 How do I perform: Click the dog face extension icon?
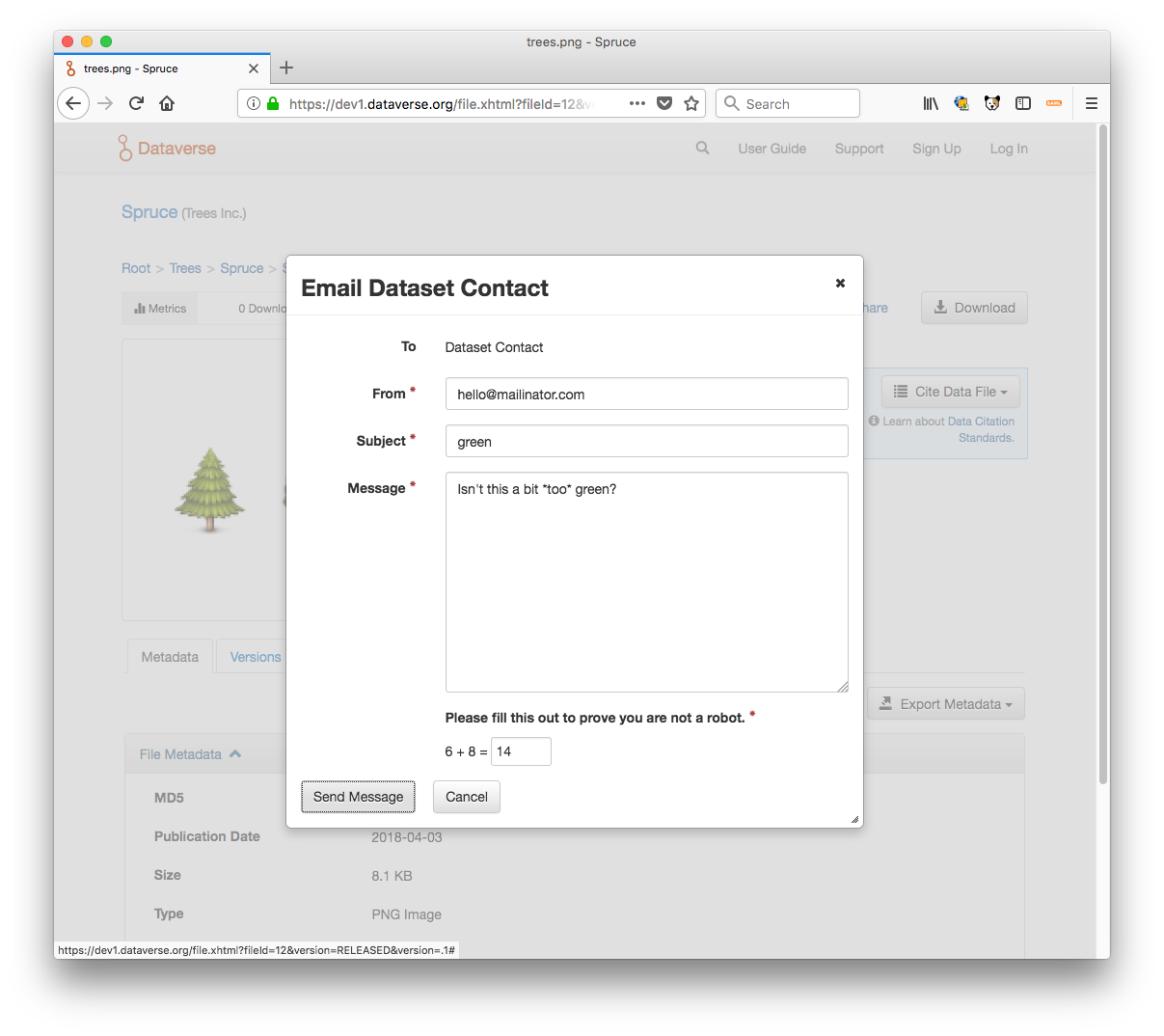(x=992, y=103)
